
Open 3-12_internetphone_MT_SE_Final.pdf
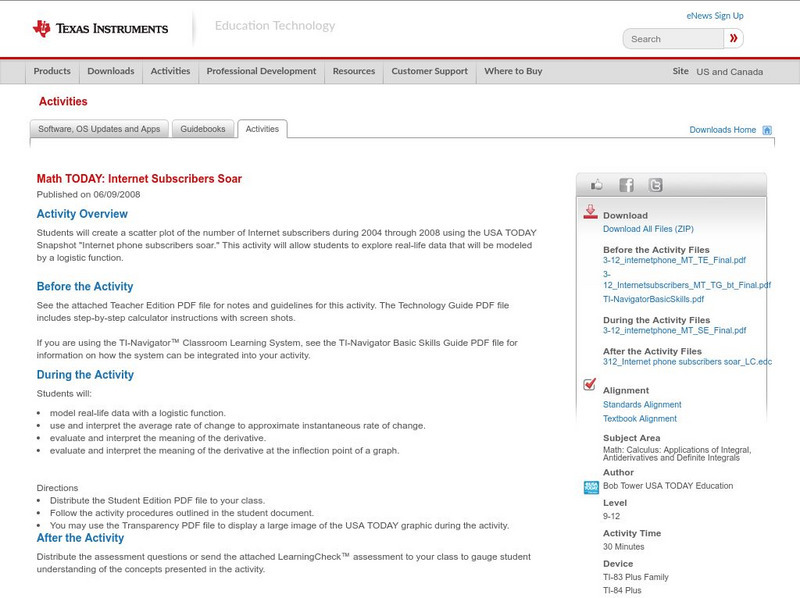[674, 331]
